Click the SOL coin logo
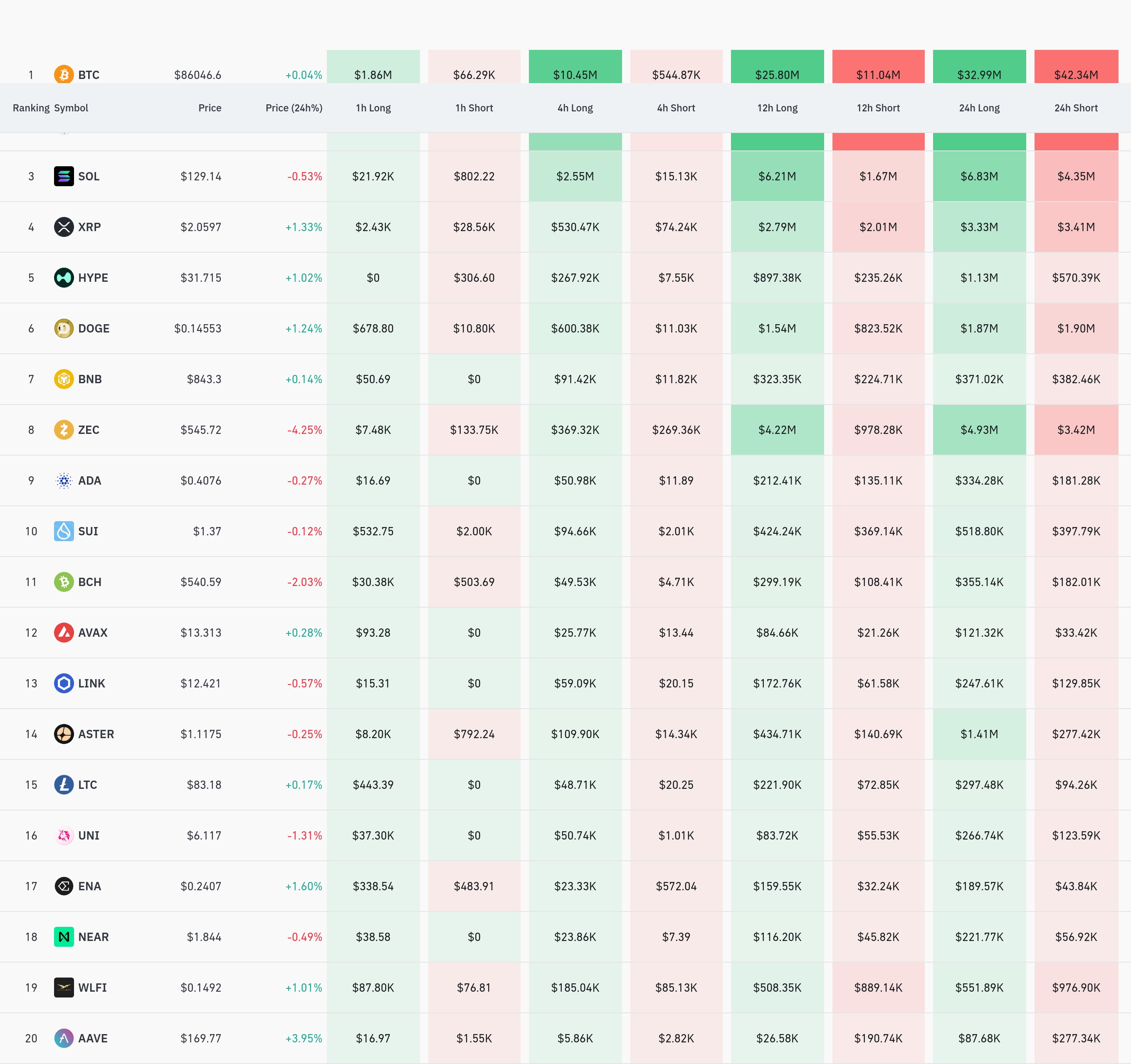This screenshot has width=1131, height=1064. click(64, 176)
